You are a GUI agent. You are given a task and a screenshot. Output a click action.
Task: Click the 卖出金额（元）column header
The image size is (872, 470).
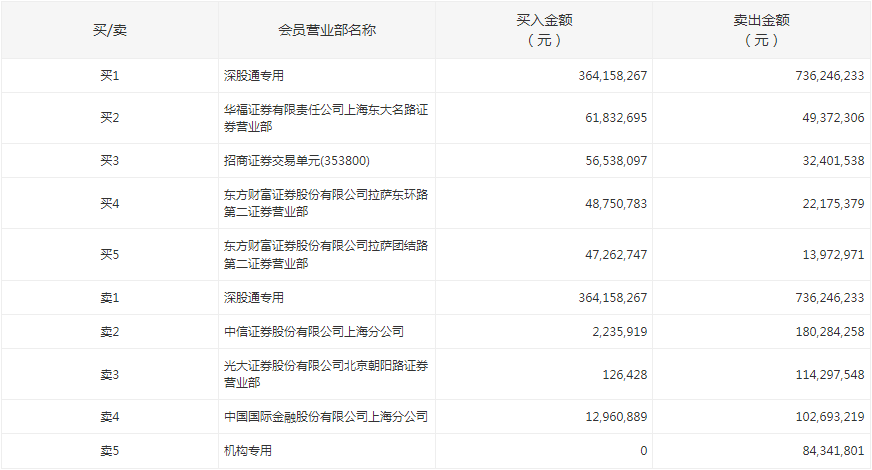click(761, 30)
